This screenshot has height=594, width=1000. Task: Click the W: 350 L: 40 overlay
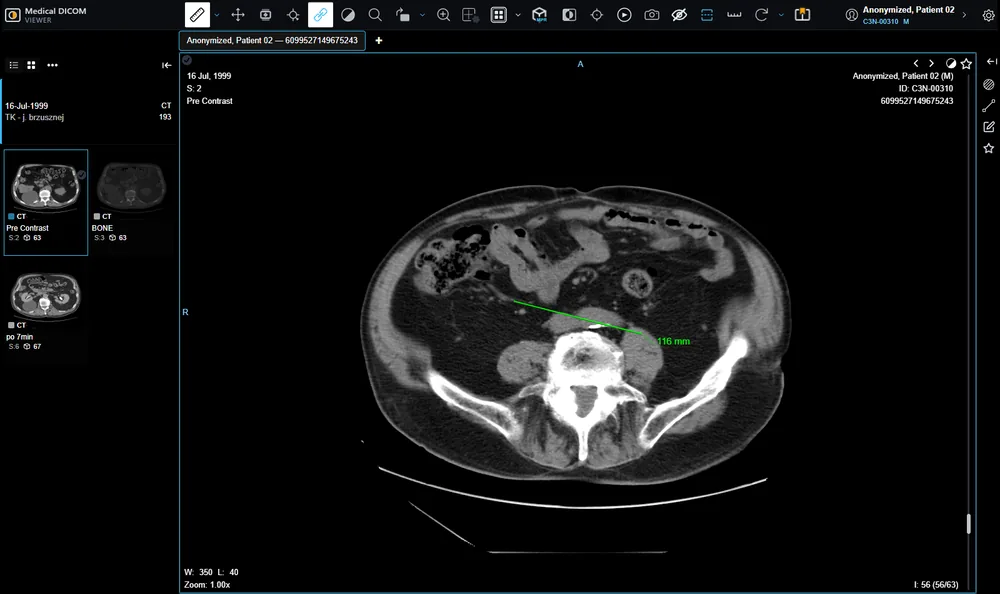tap(211, 572)
